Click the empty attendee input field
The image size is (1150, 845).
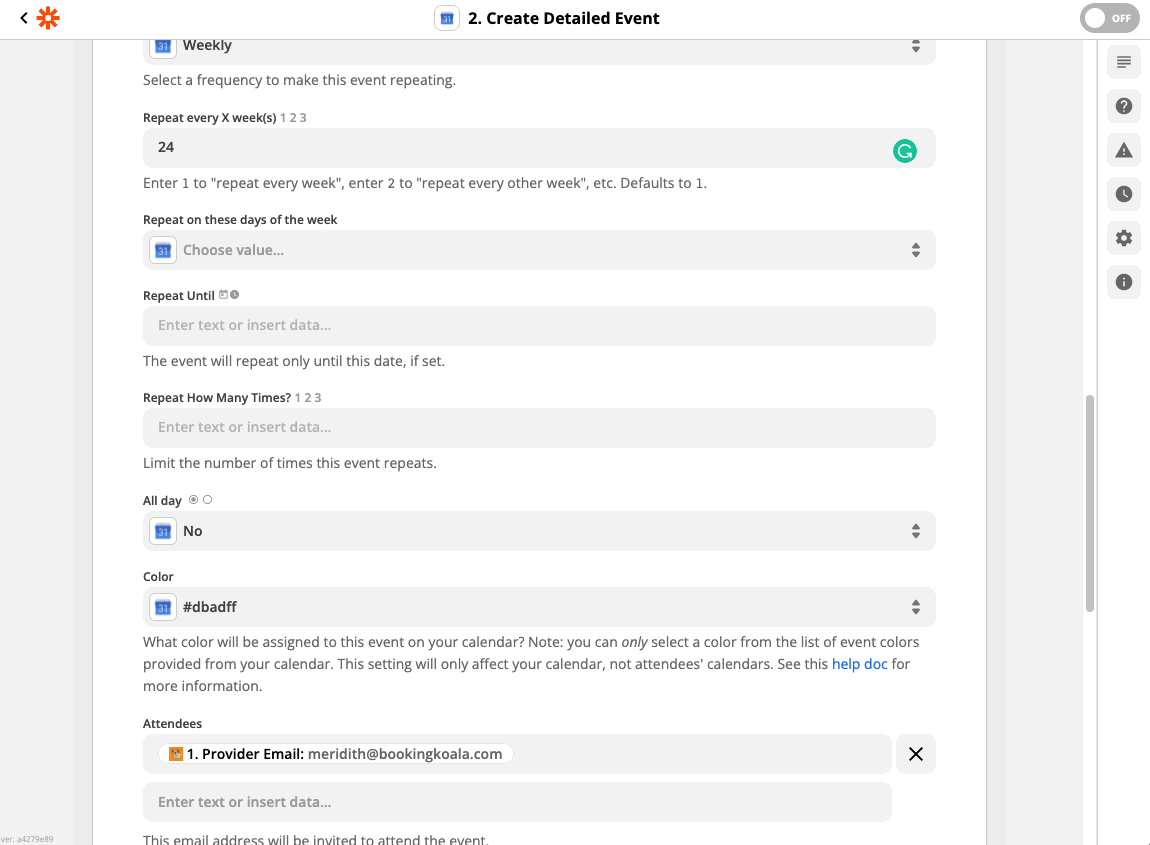tap(517, 802)
